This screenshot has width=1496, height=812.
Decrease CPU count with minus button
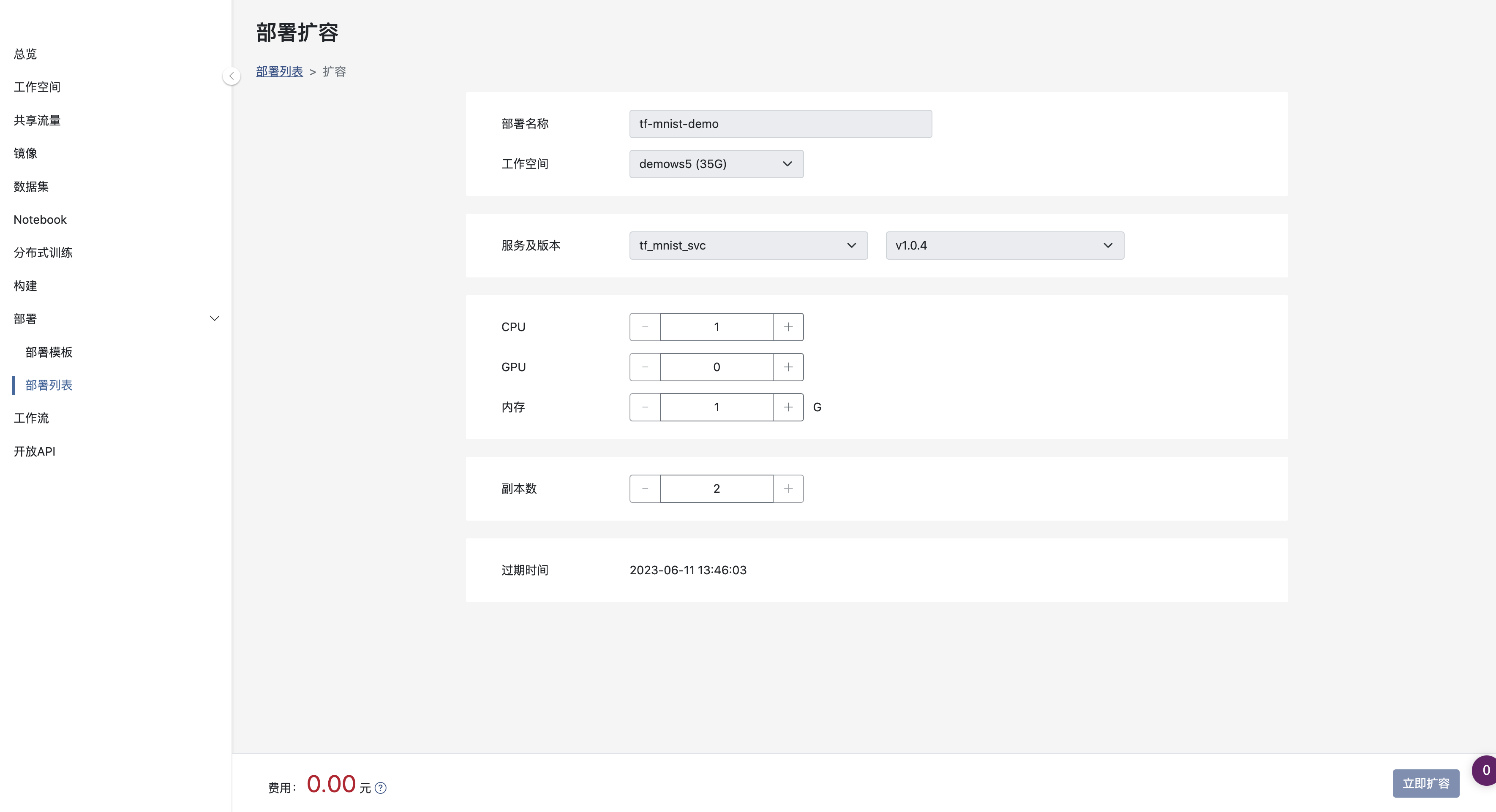tap(645, 327)
